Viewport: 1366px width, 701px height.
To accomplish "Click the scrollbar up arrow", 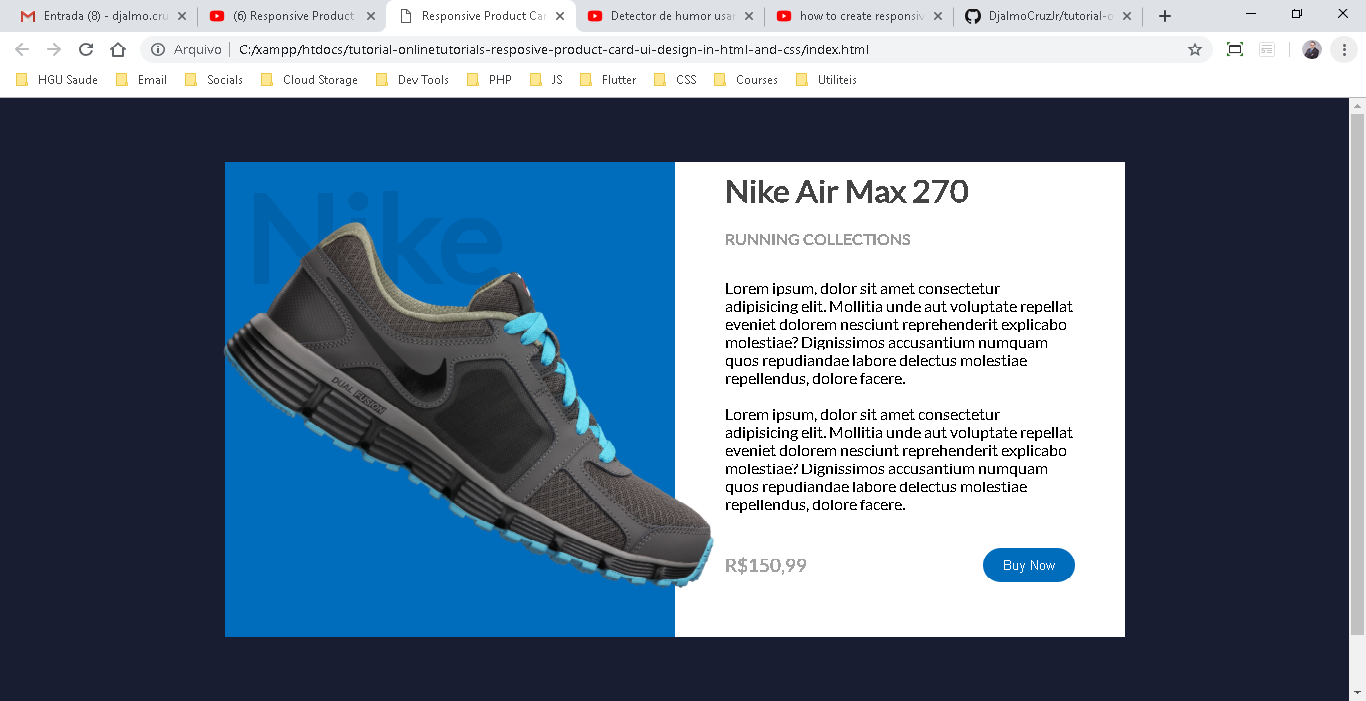I will 1357,105.
